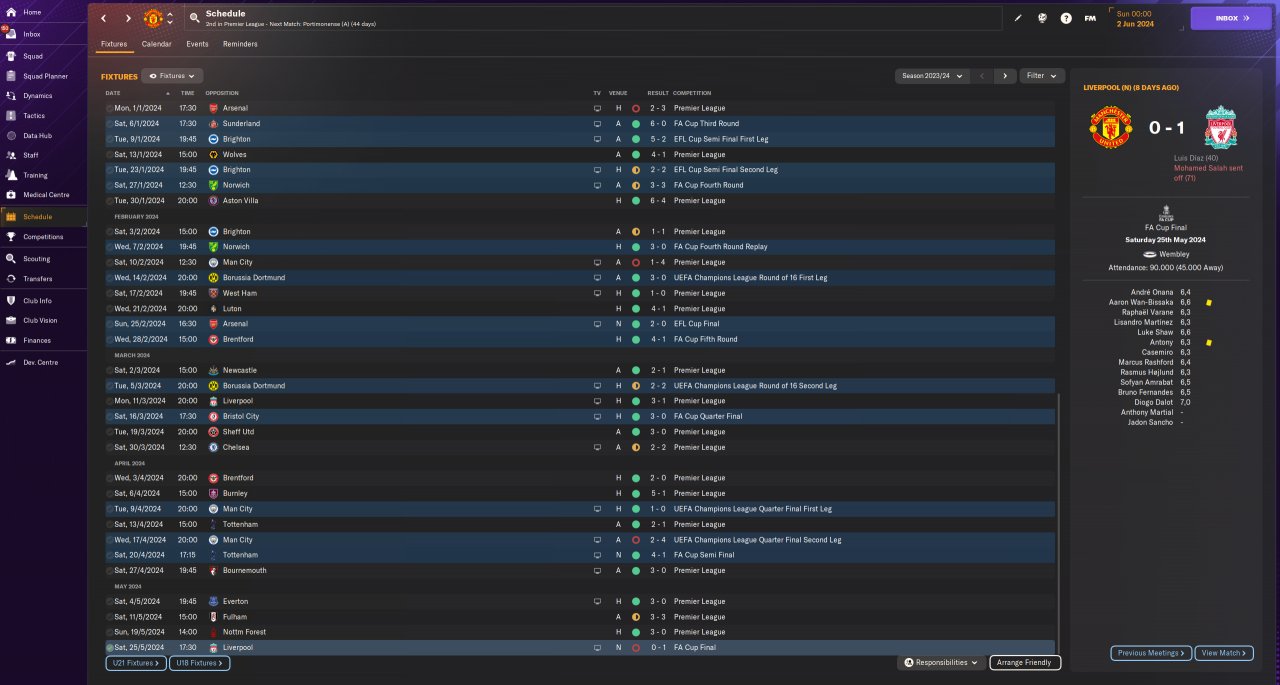
Task: Open the Season 2023/24 dropdown
Action: [x=933, y=76]
